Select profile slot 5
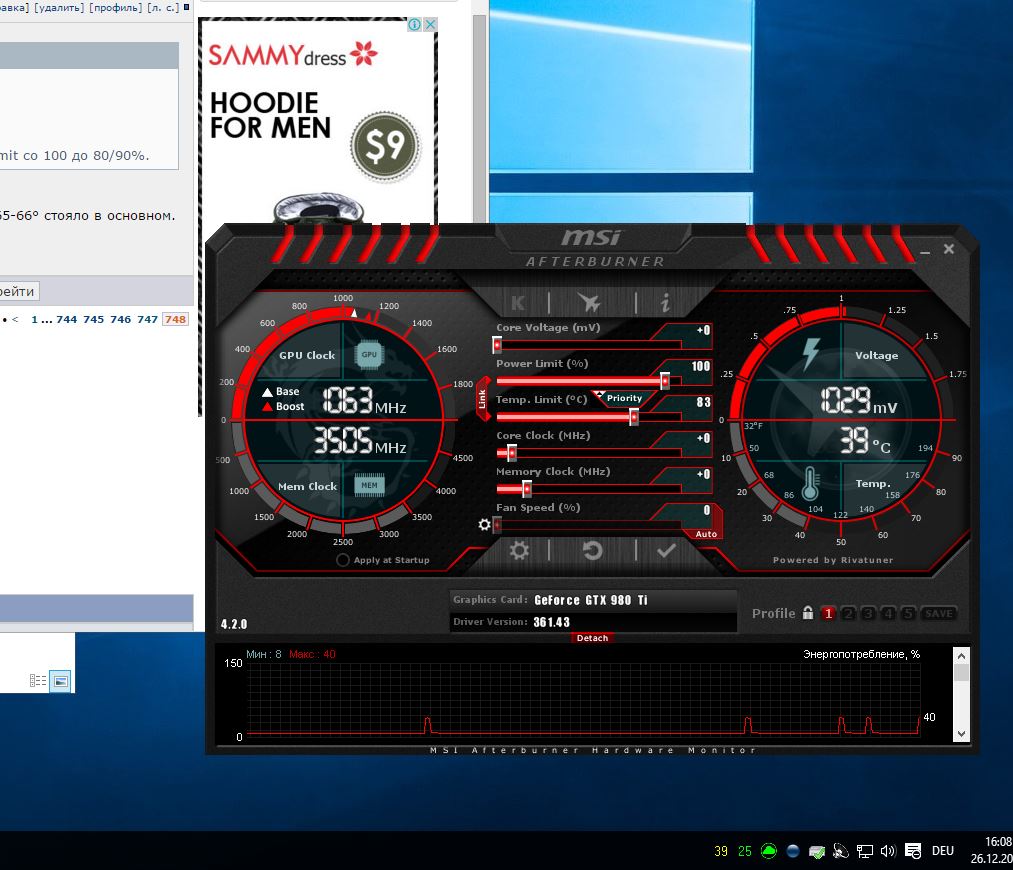Viewport: 1013px width, 870px height. coord(908,614)
